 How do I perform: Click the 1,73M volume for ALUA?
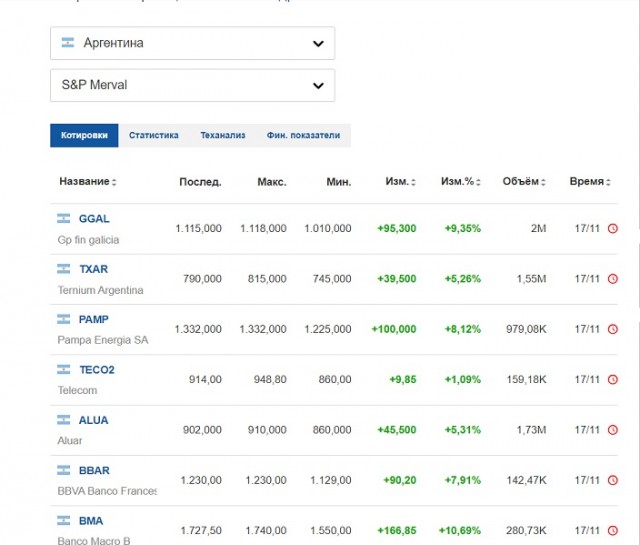click(531, 430)
